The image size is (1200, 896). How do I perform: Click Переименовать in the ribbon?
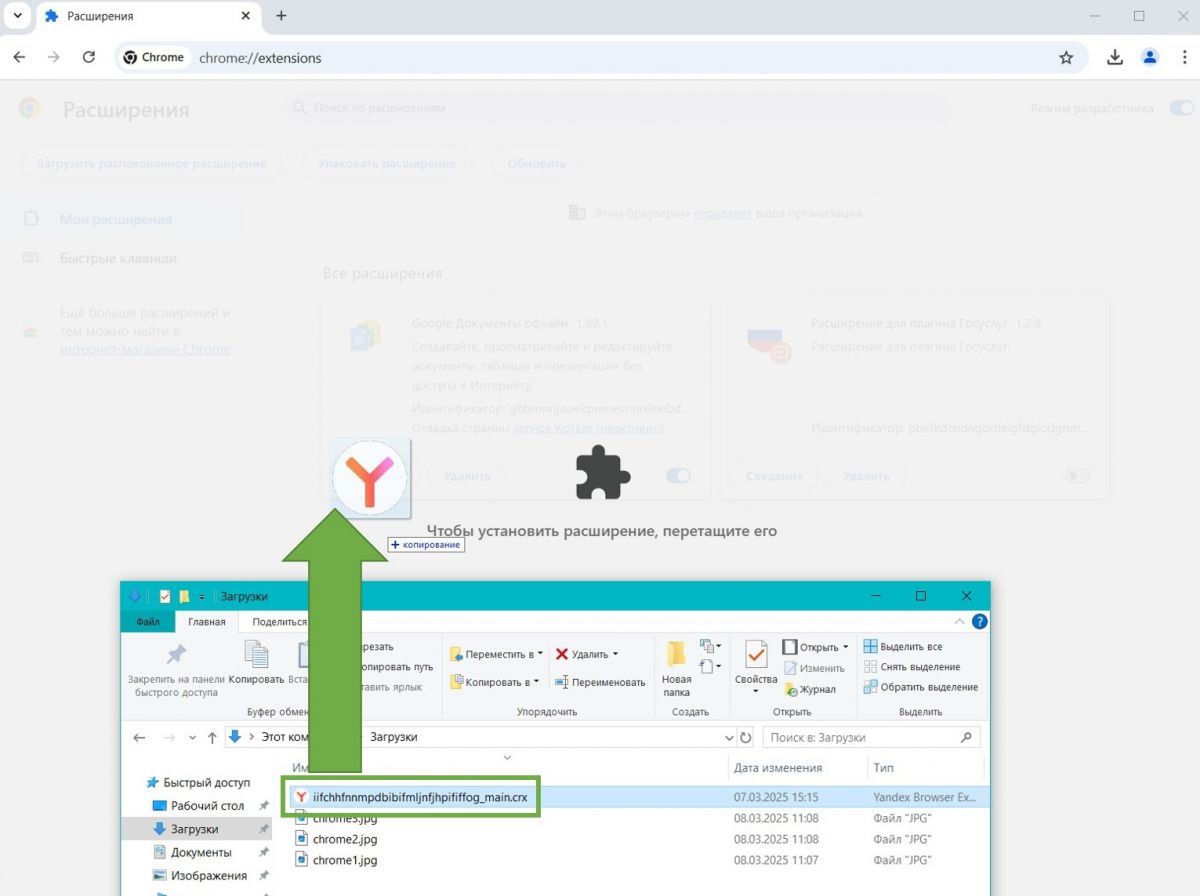[600, 682]
